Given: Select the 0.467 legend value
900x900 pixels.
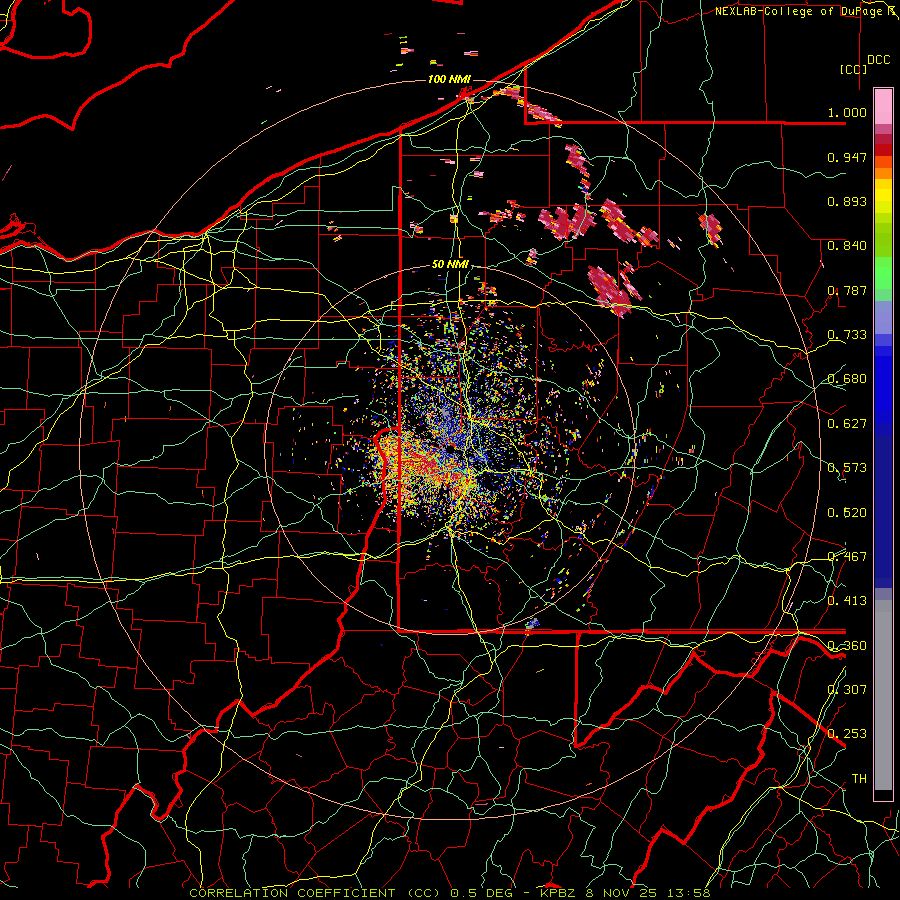Looking at the screenshot, I should (x=847, y=557).
